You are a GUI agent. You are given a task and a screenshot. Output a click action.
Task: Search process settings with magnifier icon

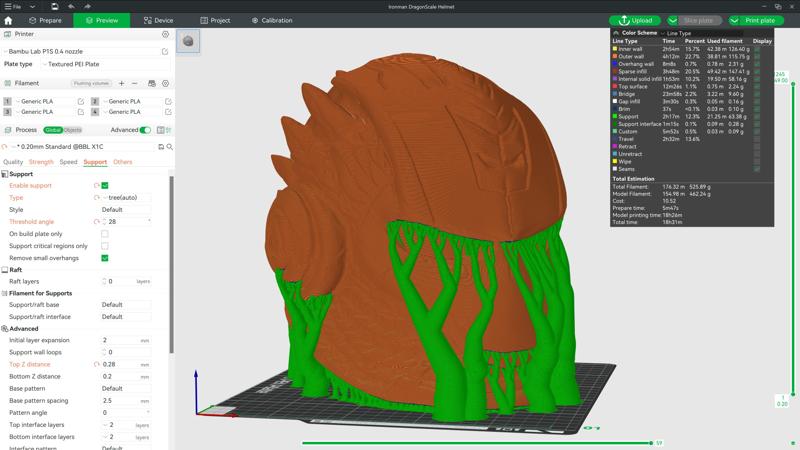pyautogui.click(x=169, y=147)
